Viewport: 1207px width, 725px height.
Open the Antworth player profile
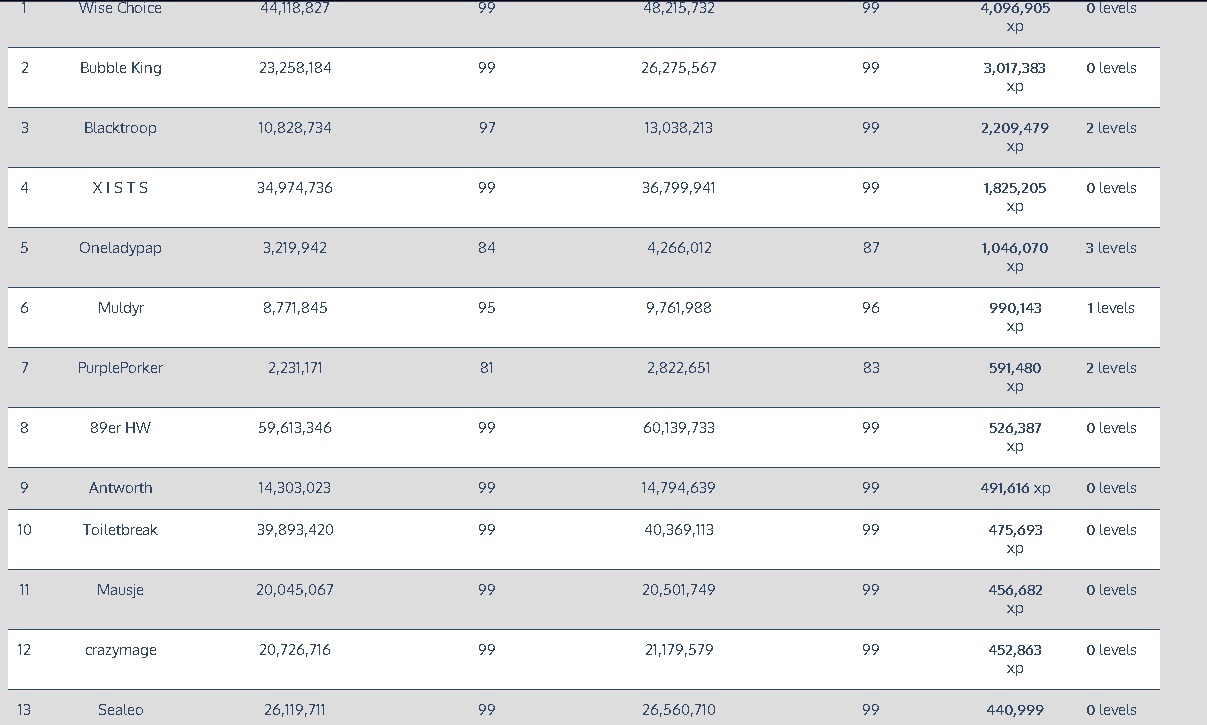[x=120, y=488]
